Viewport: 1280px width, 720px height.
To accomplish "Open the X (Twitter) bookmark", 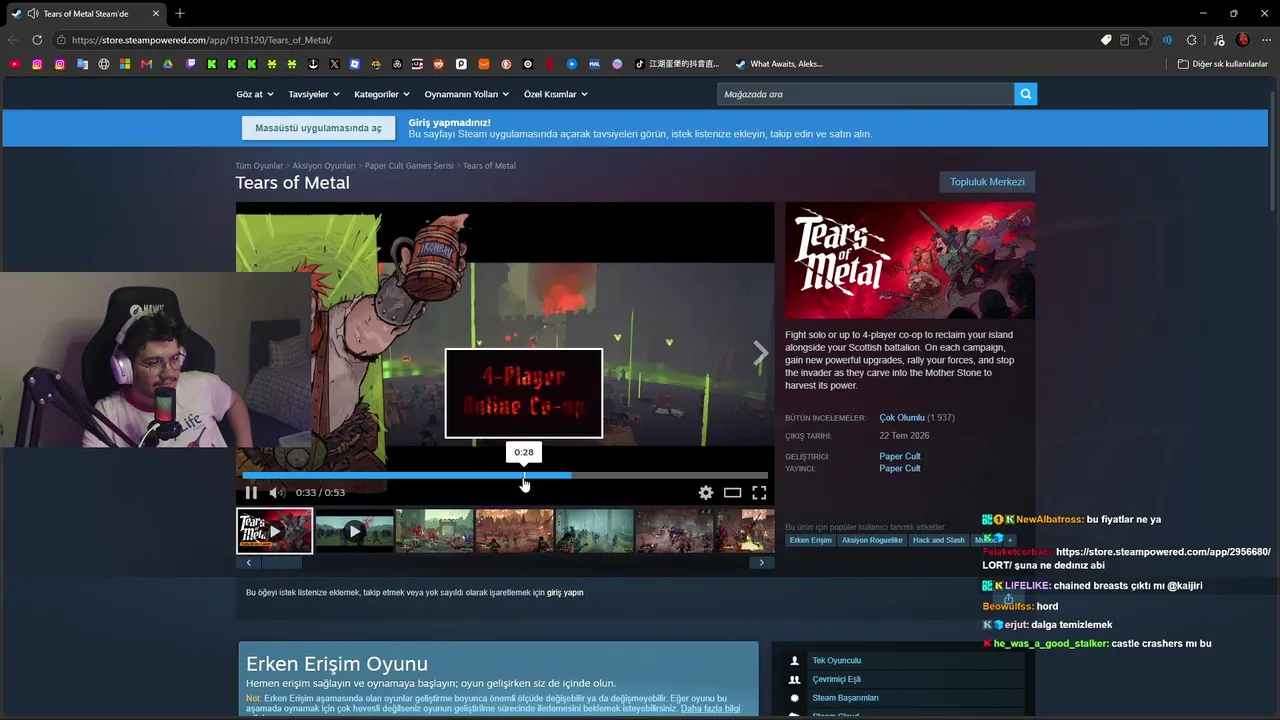I will (x=334, y=64).
